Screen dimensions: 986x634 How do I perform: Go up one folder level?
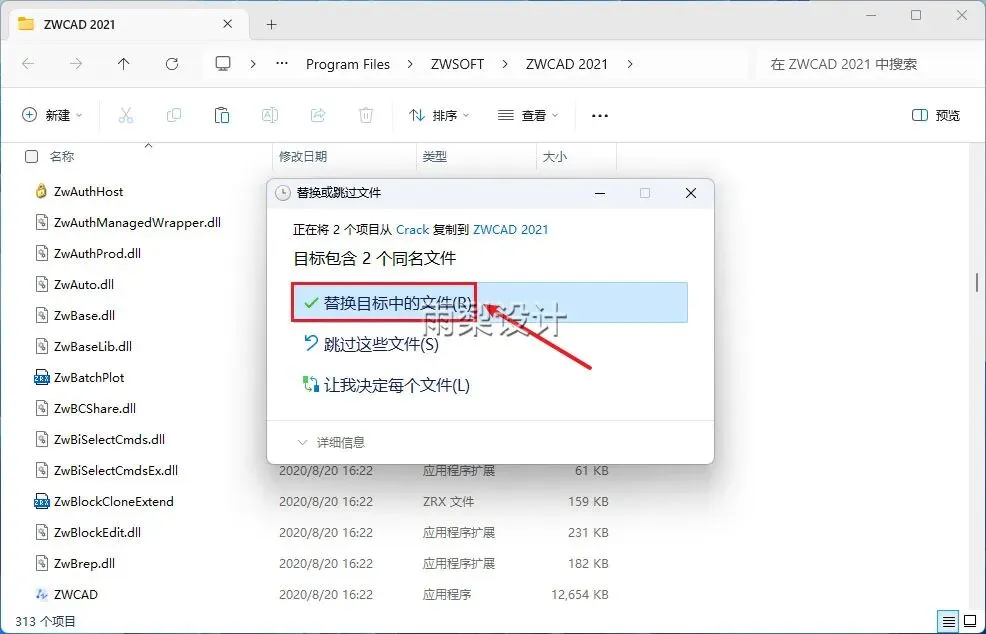point(123,64)
